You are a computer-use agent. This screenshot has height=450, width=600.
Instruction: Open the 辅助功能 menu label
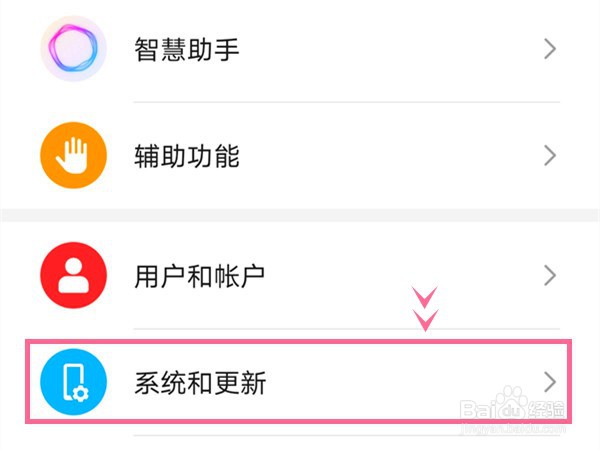[187, 157]
